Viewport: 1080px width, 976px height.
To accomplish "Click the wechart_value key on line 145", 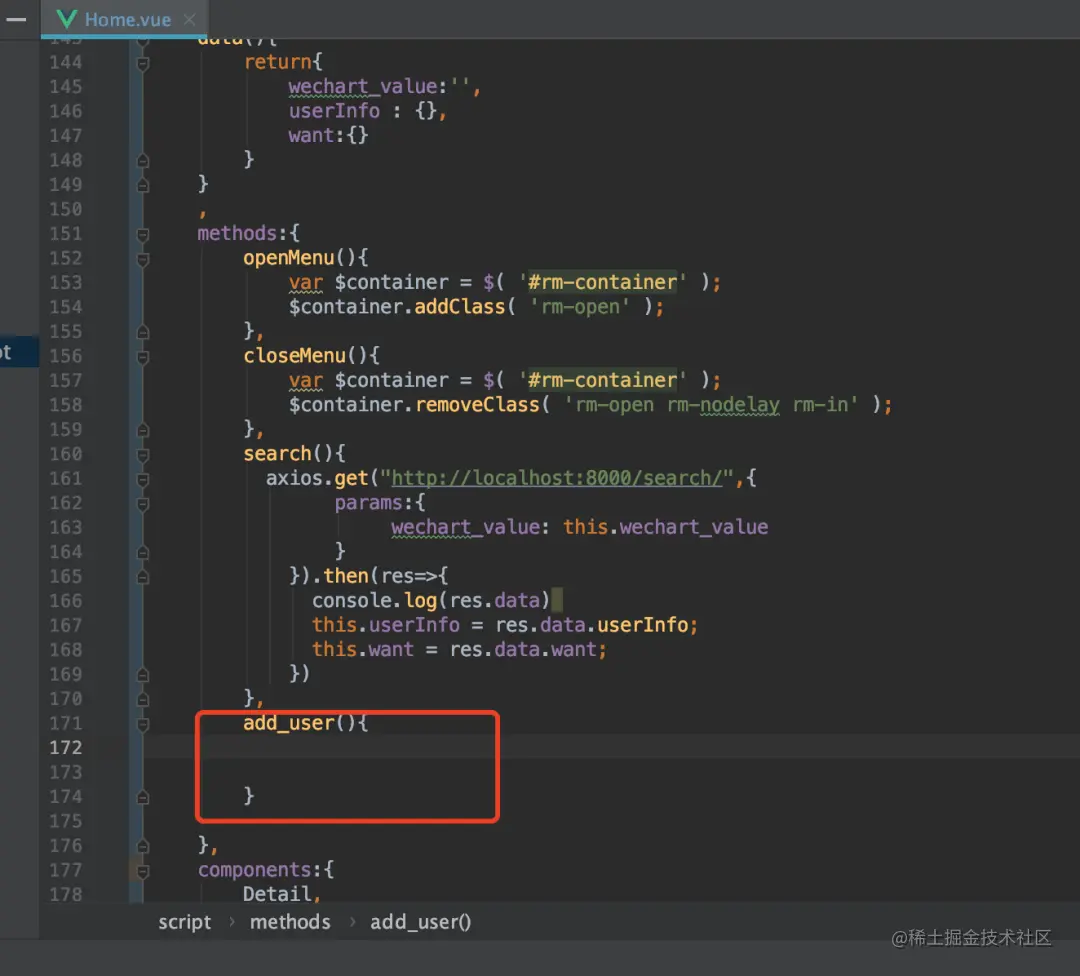I will [362, 86].
